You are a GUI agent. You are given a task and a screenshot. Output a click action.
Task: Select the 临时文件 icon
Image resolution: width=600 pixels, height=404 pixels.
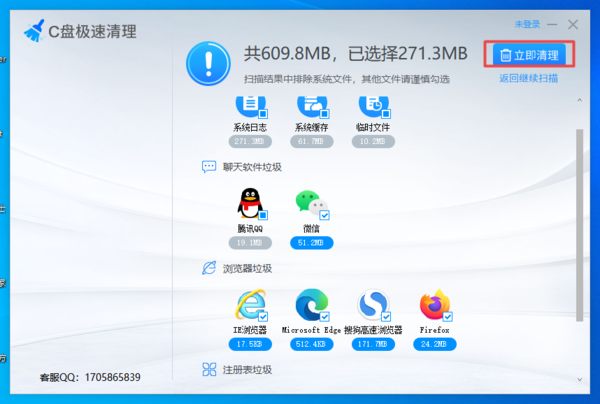click(x=374, y=106)
